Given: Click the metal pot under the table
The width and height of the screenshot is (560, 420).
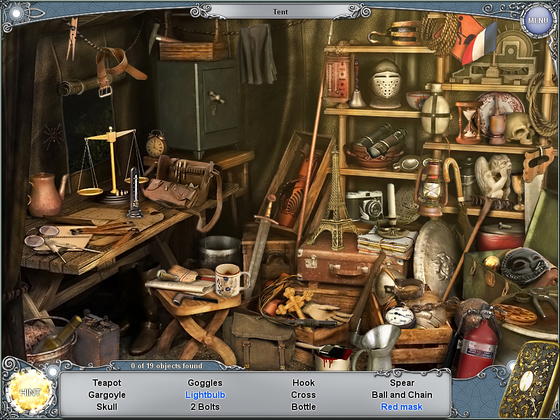Looking at the screenshot, I should click(220, 251).
